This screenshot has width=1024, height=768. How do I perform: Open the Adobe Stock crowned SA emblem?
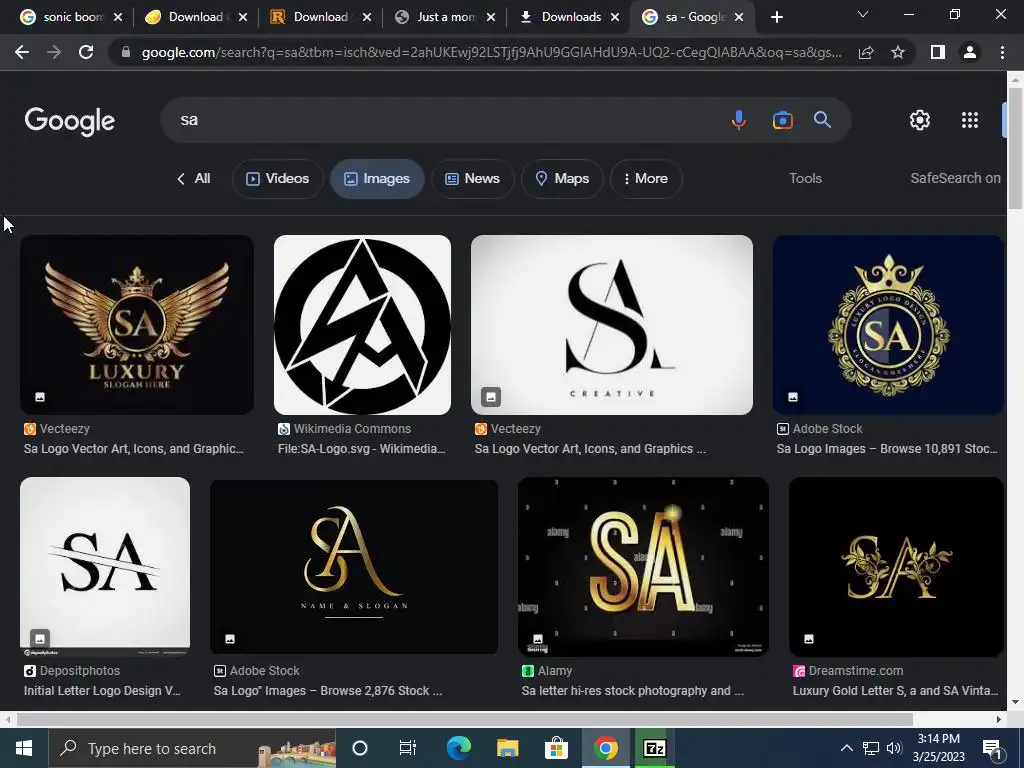(x=888, y=325)
